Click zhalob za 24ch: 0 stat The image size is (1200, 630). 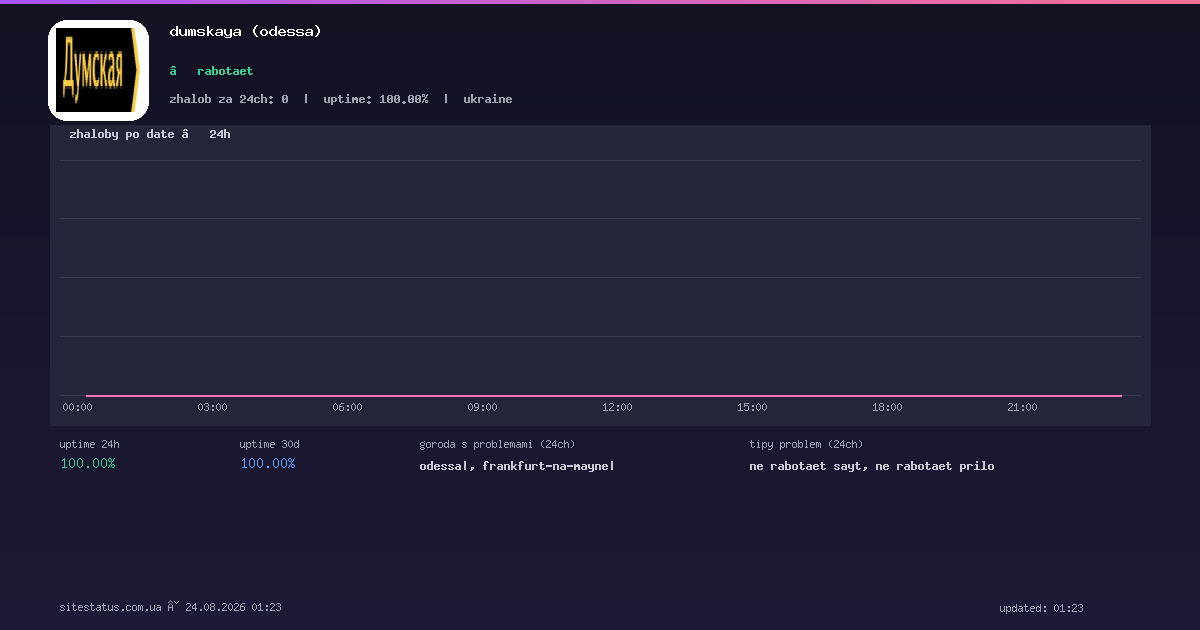(229, 99)
